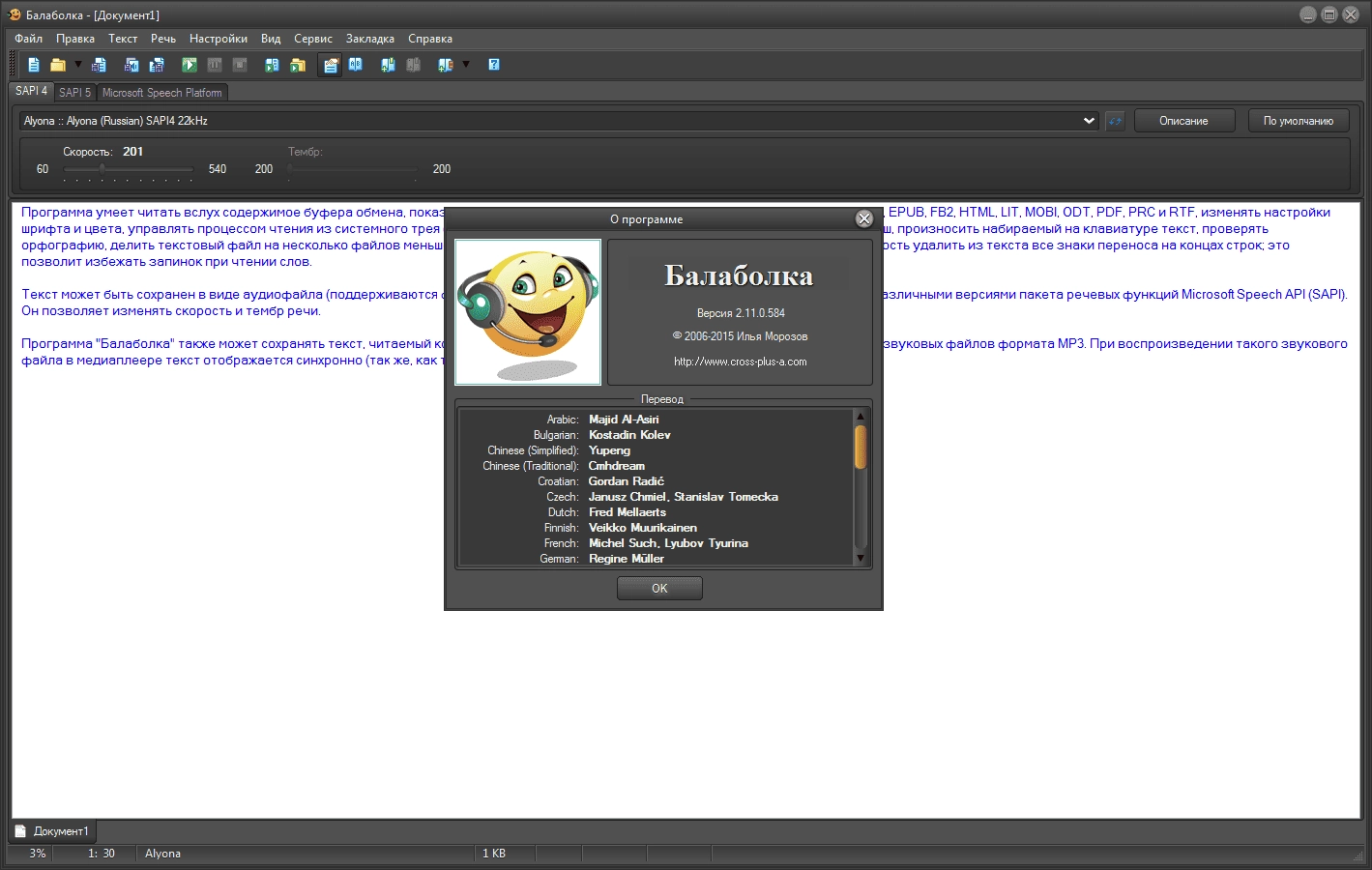
Task: Click the smiley with headset logo image
Action: tap(528, 312)
